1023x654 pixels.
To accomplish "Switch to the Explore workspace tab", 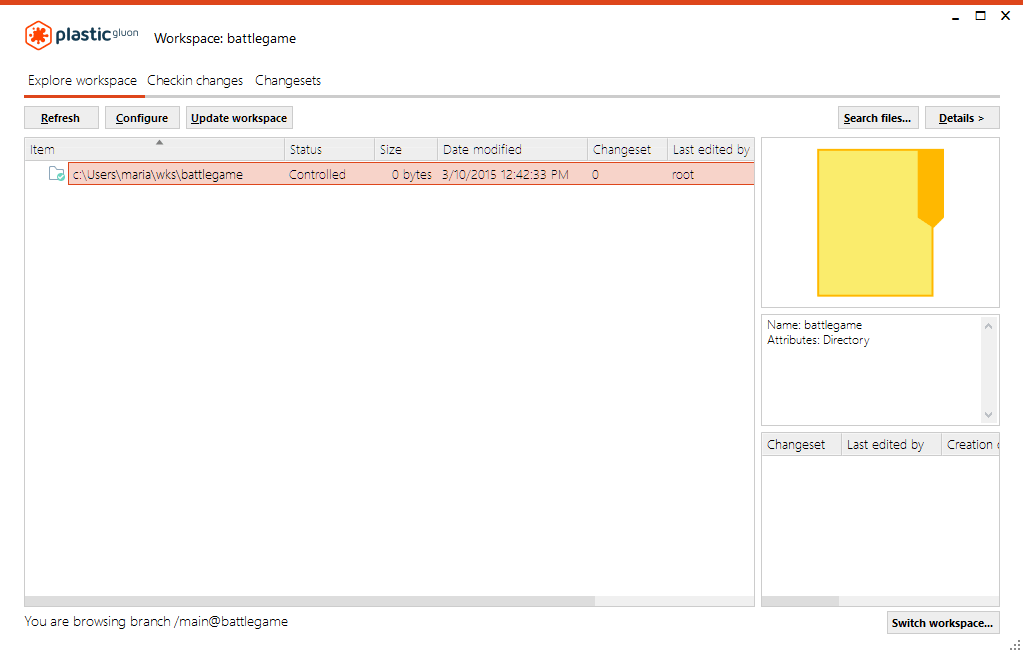I will pyautogui.click(x=82, y=80).
